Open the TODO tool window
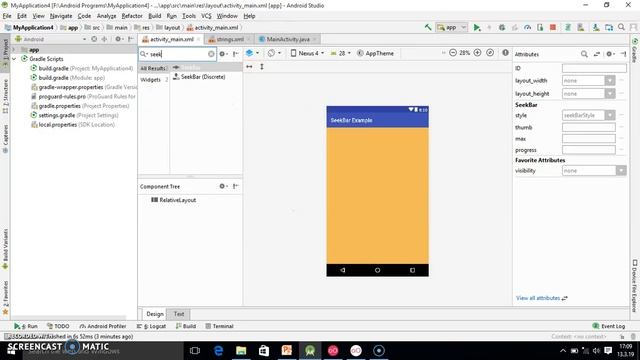Screen dimensions: 640x360 [x=58, y=326]
